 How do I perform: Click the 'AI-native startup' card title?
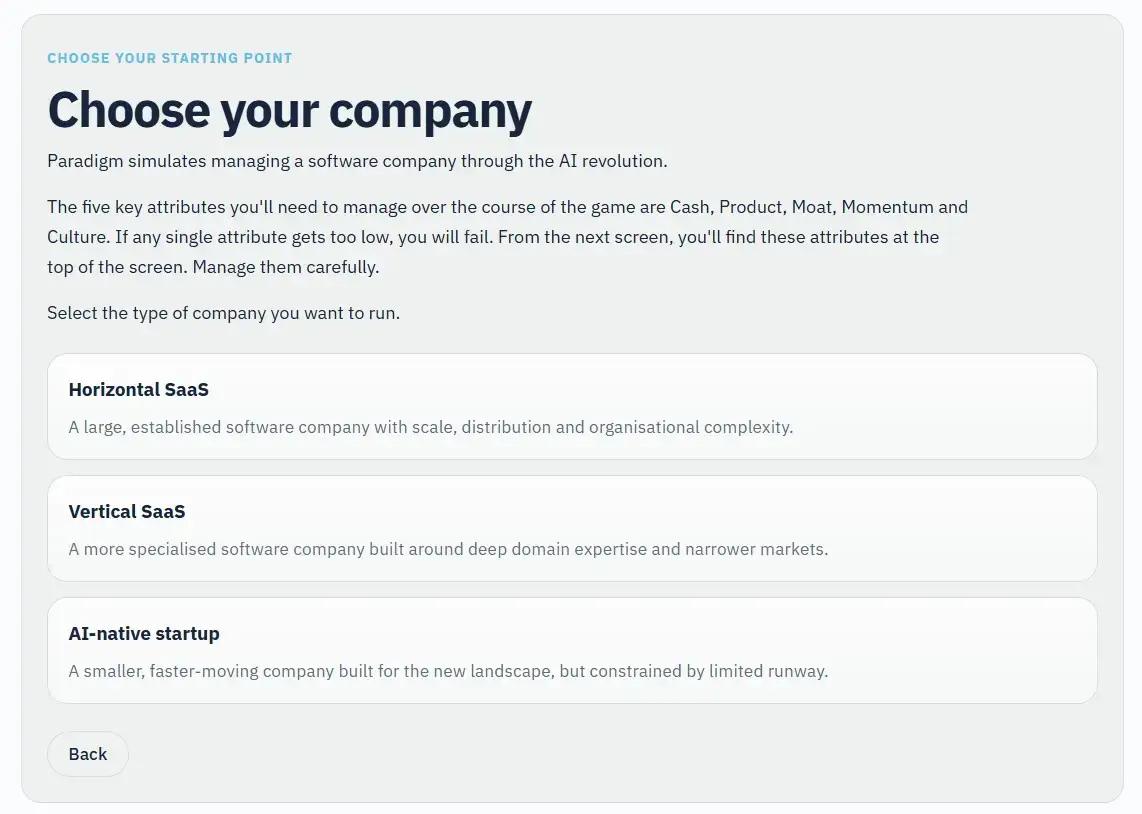pos(143,633)
